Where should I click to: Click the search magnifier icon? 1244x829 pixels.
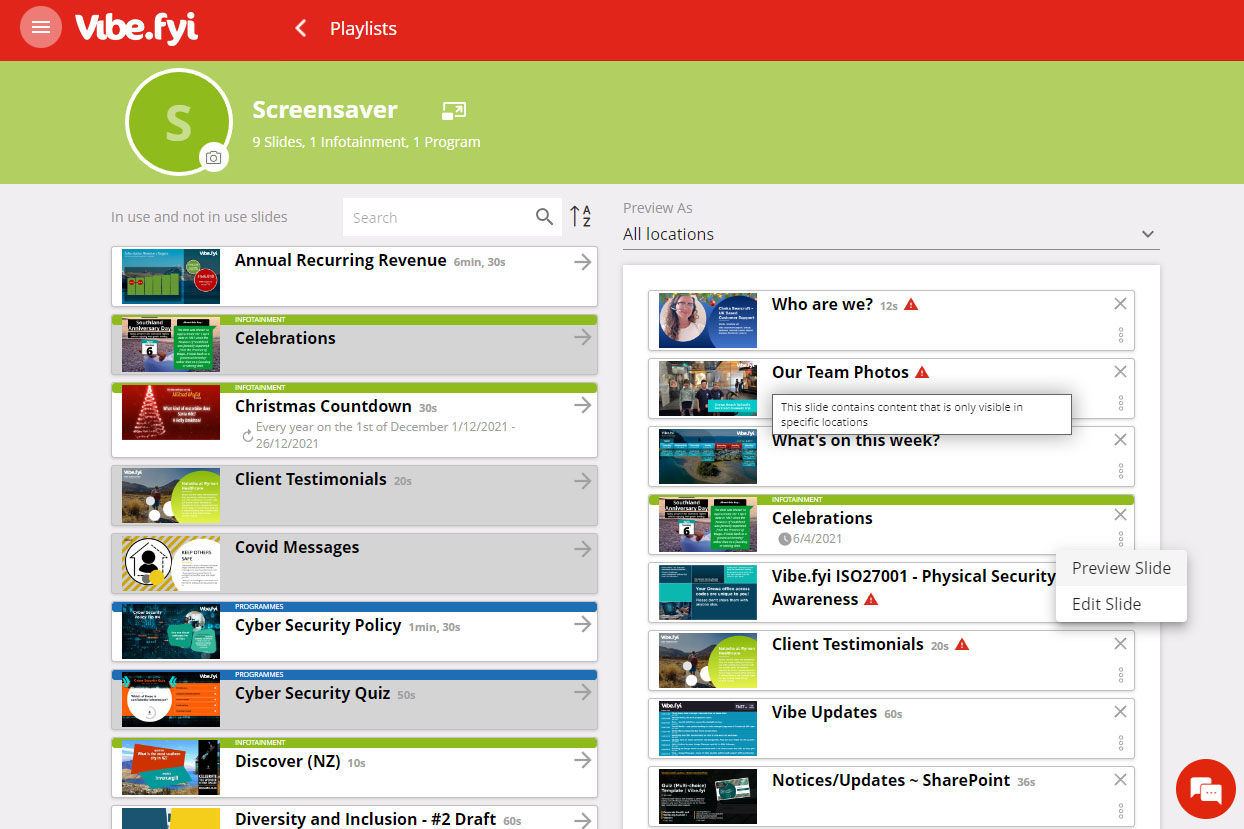pos(544,217)
